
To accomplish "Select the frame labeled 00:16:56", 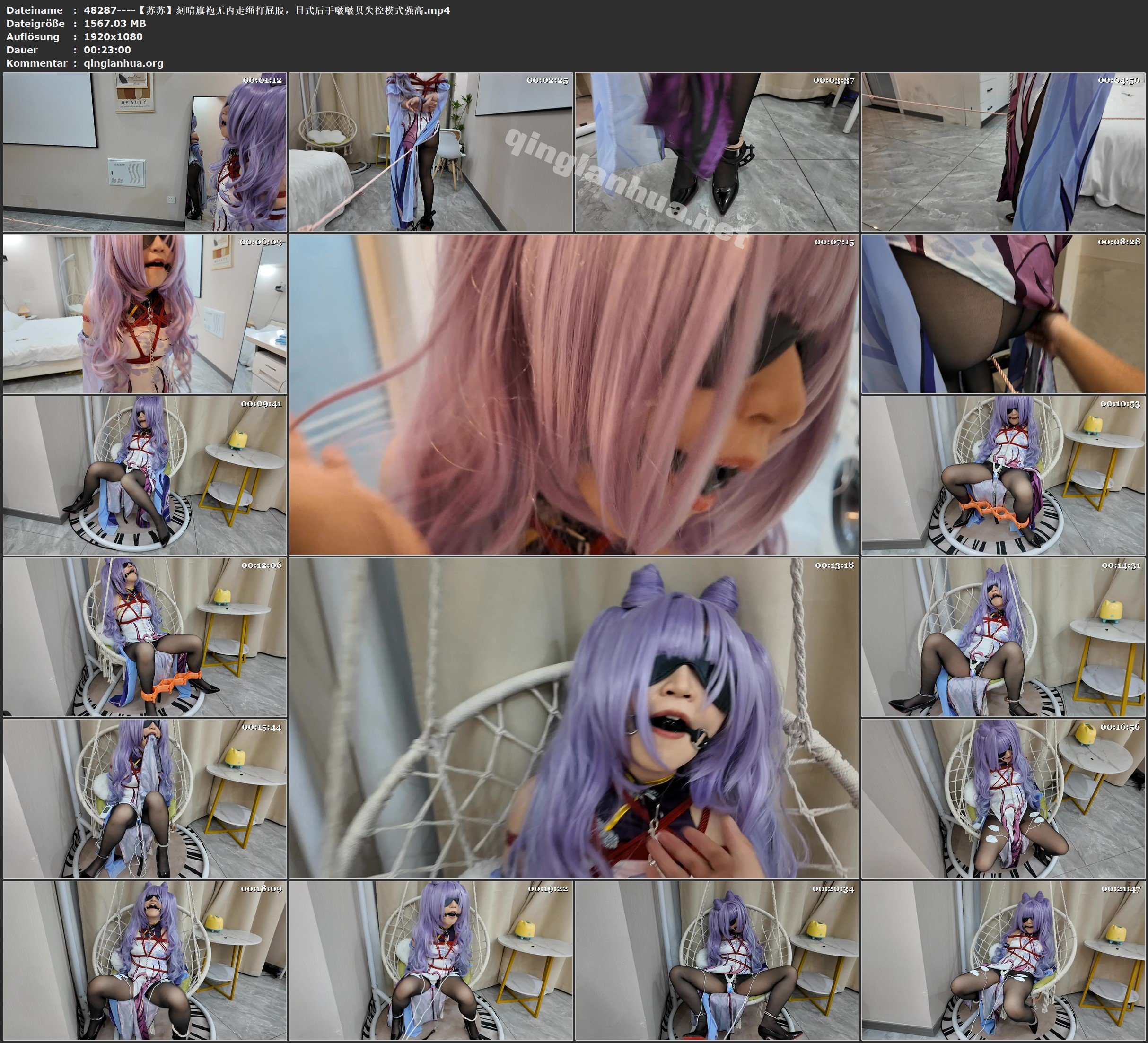I will [1003, 799].
